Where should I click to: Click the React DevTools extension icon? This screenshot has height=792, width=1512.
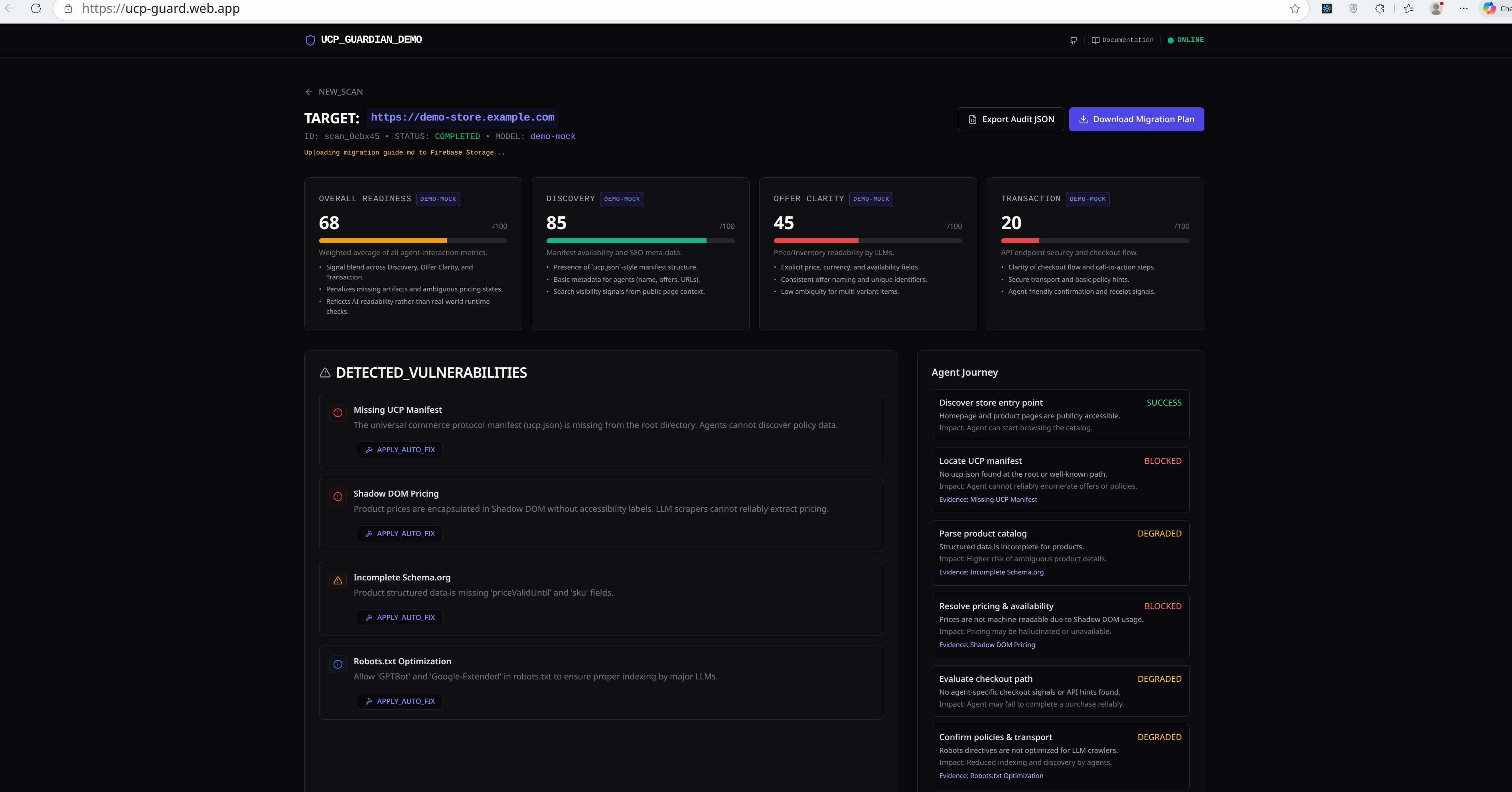click(1326, 8)
